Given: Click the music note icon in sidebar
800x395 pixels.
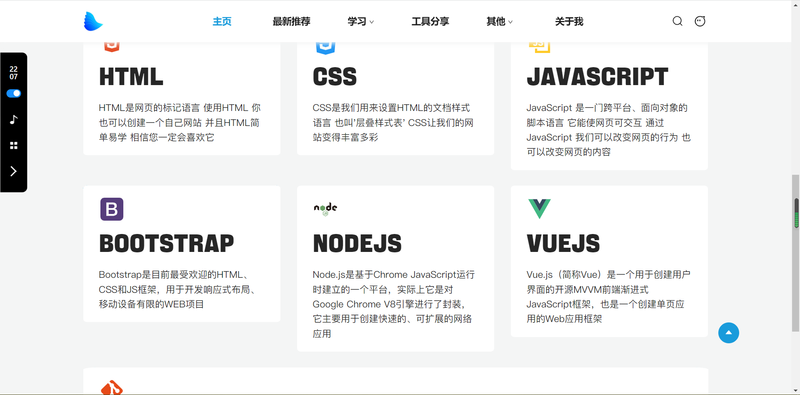Looking at the screenshot, I should click(14, 119).
